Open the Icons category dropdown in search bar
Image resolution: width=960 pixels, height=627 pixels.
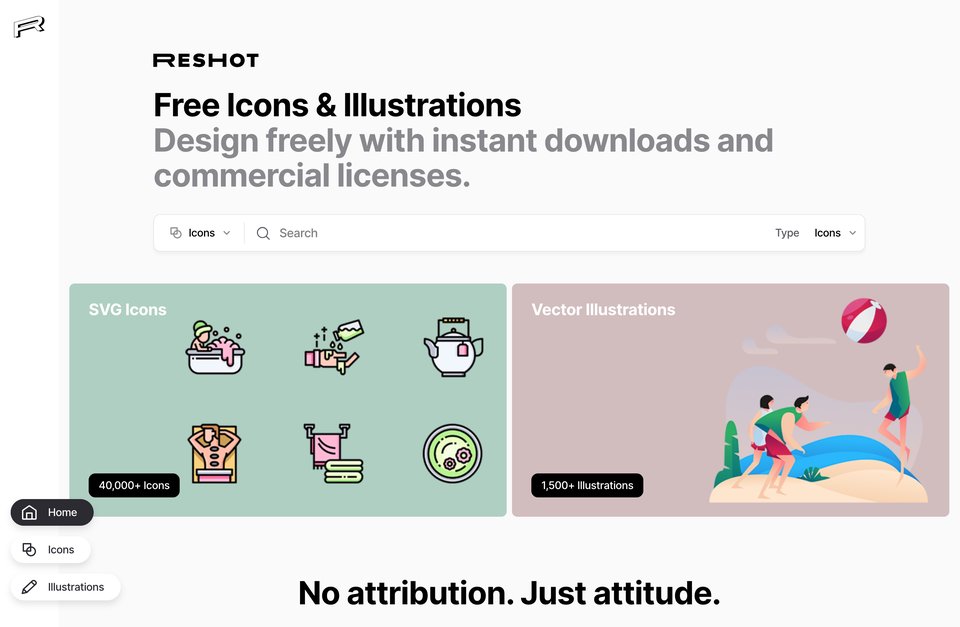point(200,233)
